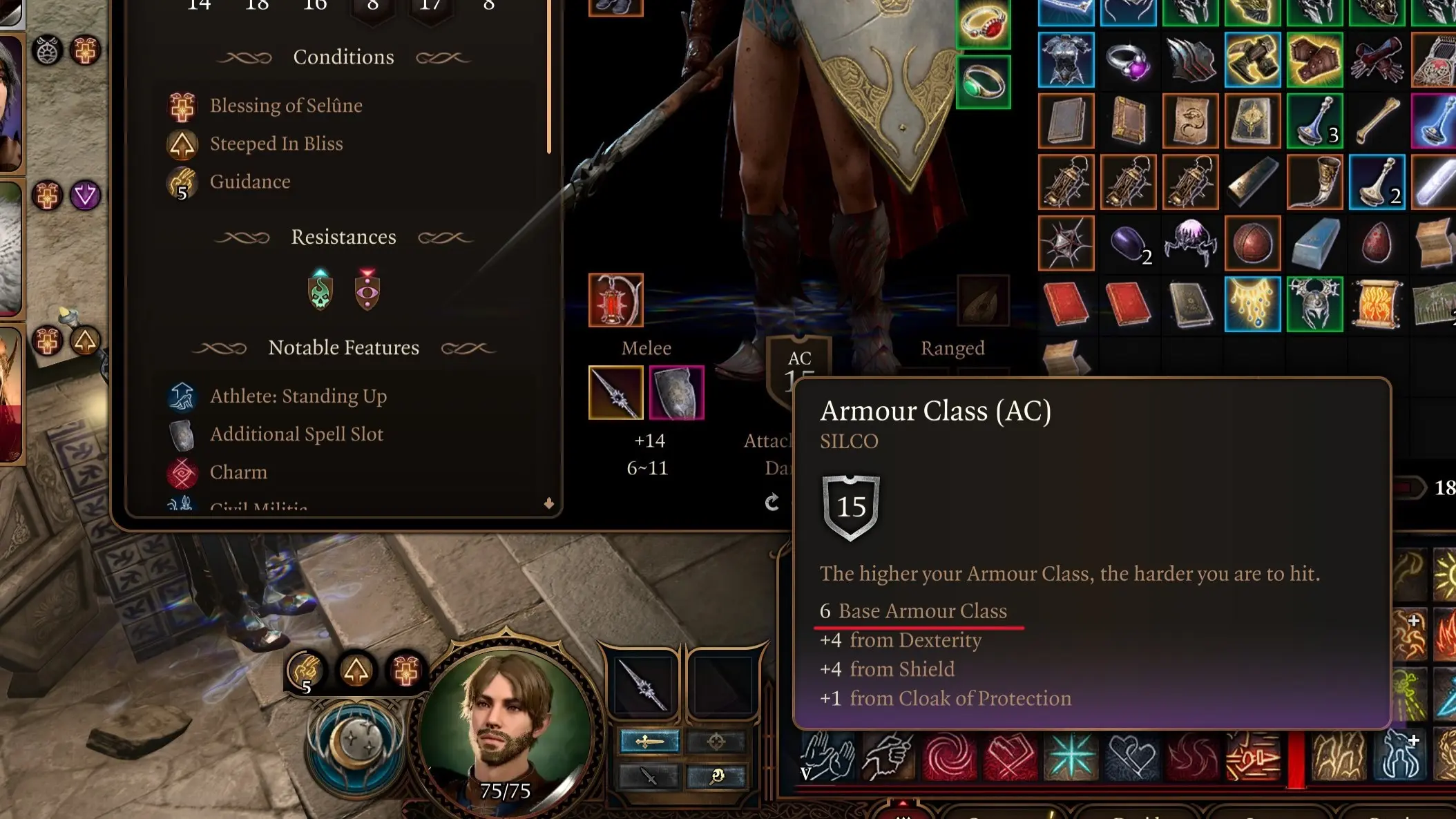Toggle the dual wield sword button
Image resolution: width=1456 pixels, height=819 pixels.
[x=649, y=777]
